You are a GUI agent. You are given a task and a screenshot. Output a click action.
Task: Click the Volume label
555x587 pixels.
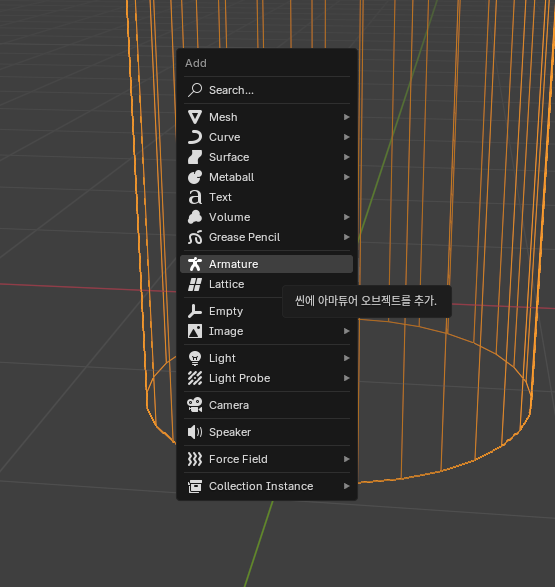point(230,218)
